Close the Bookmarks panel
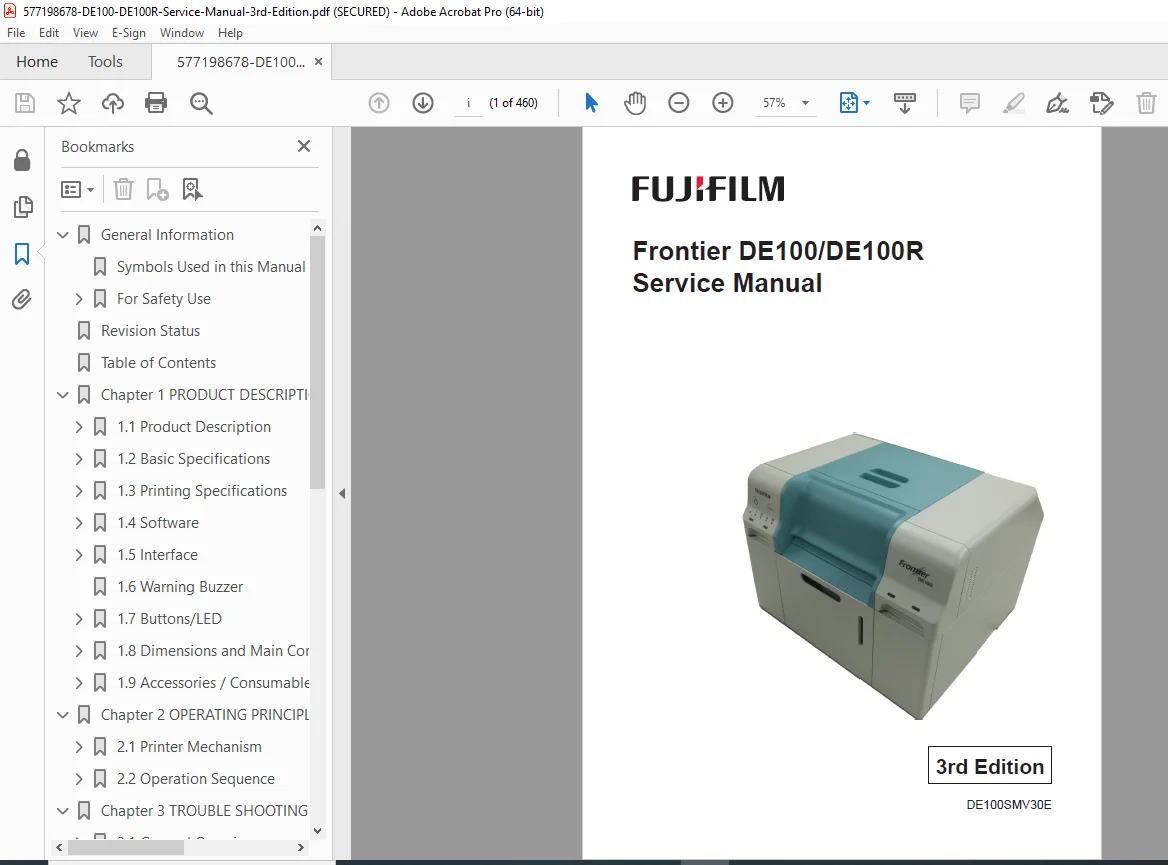The image size is (1168, 865). click(x=304, y=146)
